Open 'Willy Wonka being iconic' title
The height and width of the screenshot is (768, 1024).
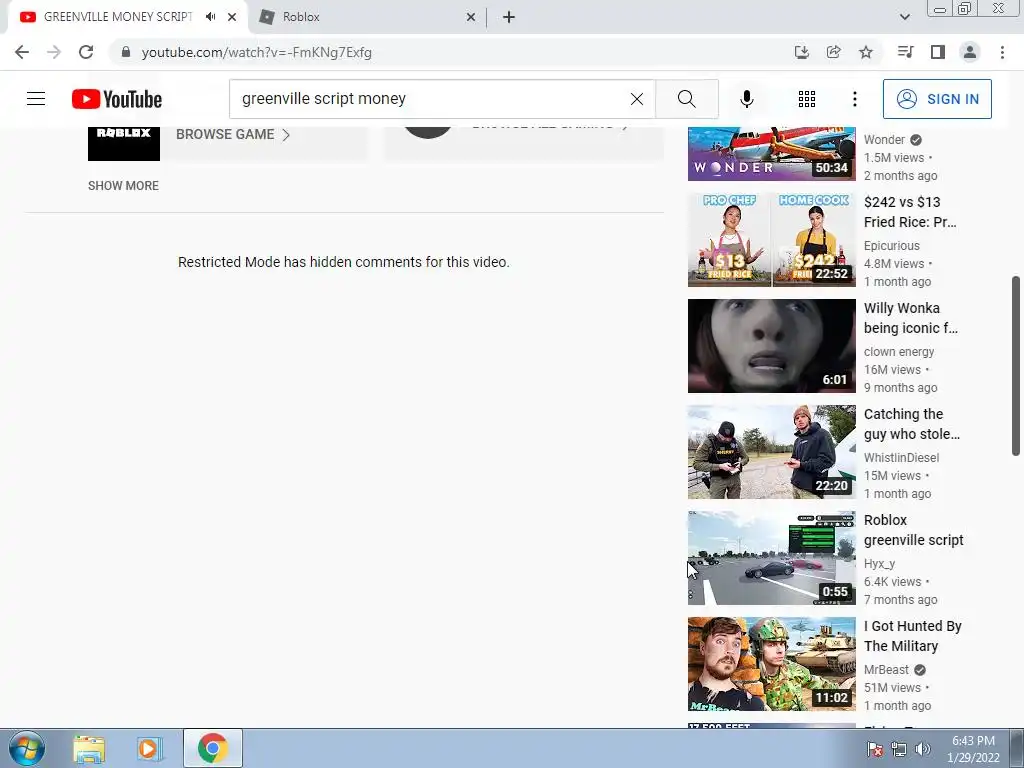click(x=910, y=318)
